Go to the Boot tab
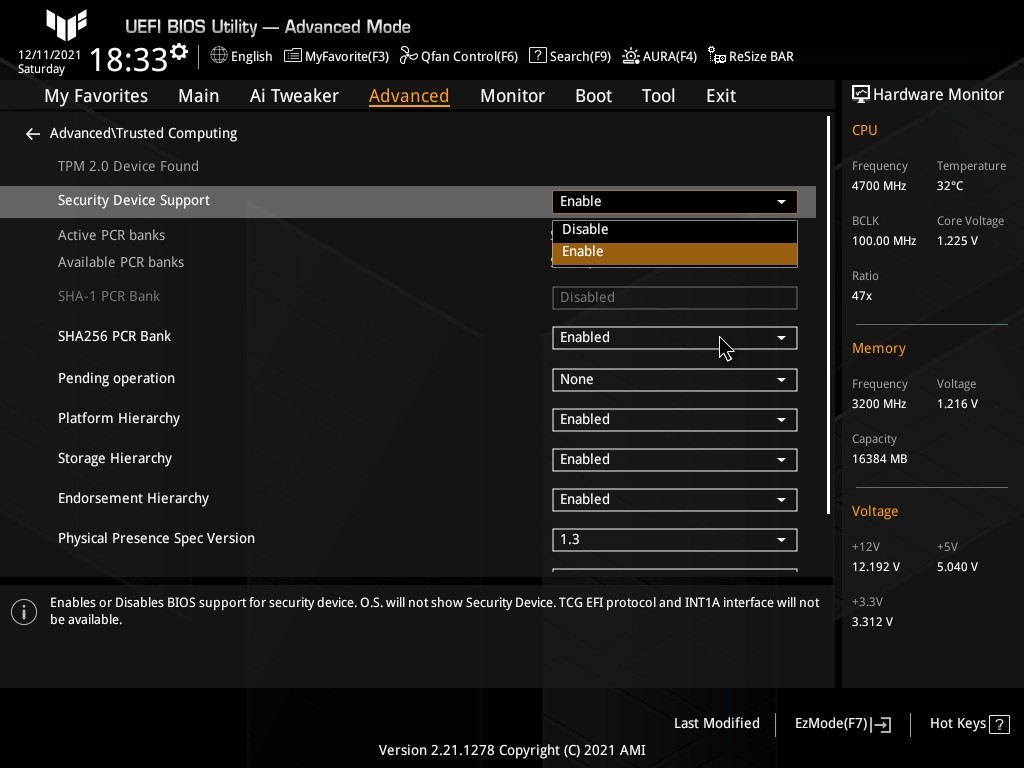The height and width of the screenshot is (768, 1024). pos(593,96)
